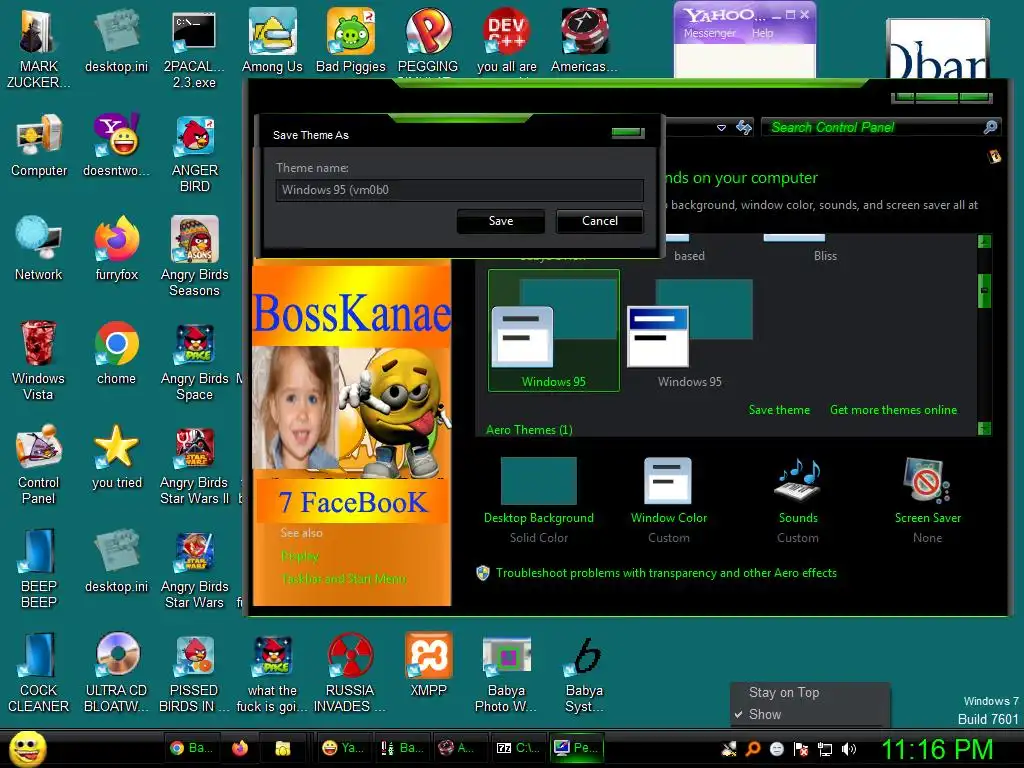Open the address bar dropdown arrow
The width and height of the screenshot is (1024, 768).
tap(721, 127)
